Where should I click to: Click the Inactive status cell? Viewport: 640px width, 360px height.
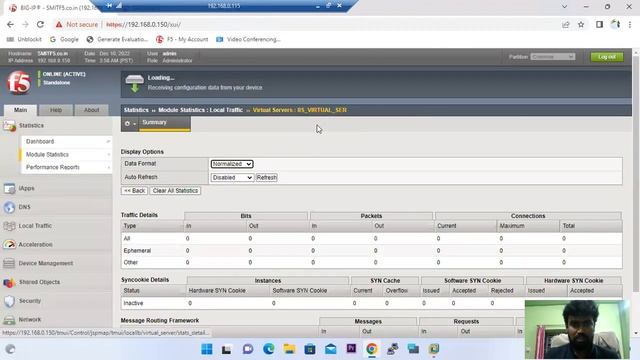click(x=133, y=303)
